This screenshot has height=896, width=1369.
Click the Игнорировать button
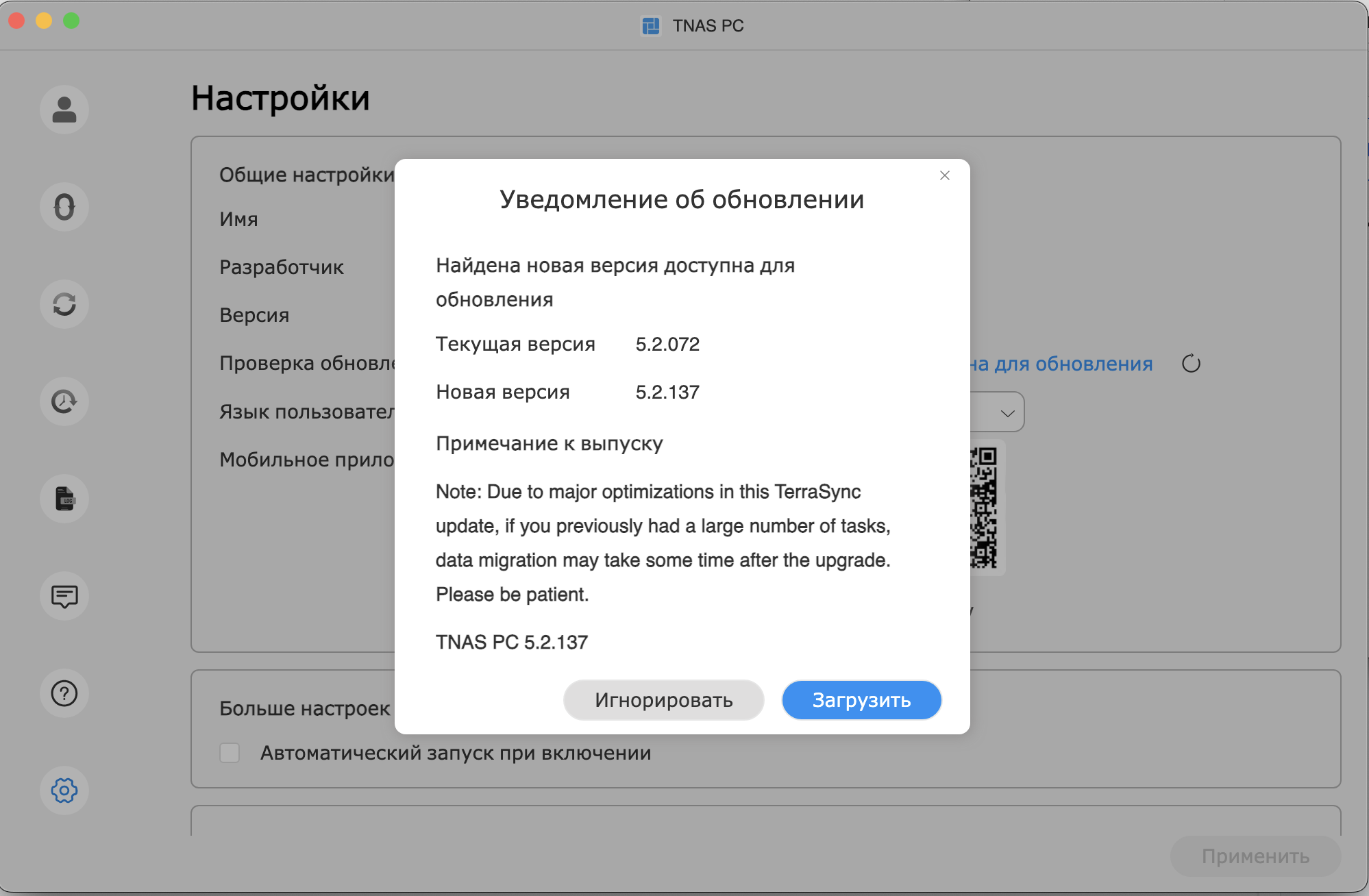(663, 700)
